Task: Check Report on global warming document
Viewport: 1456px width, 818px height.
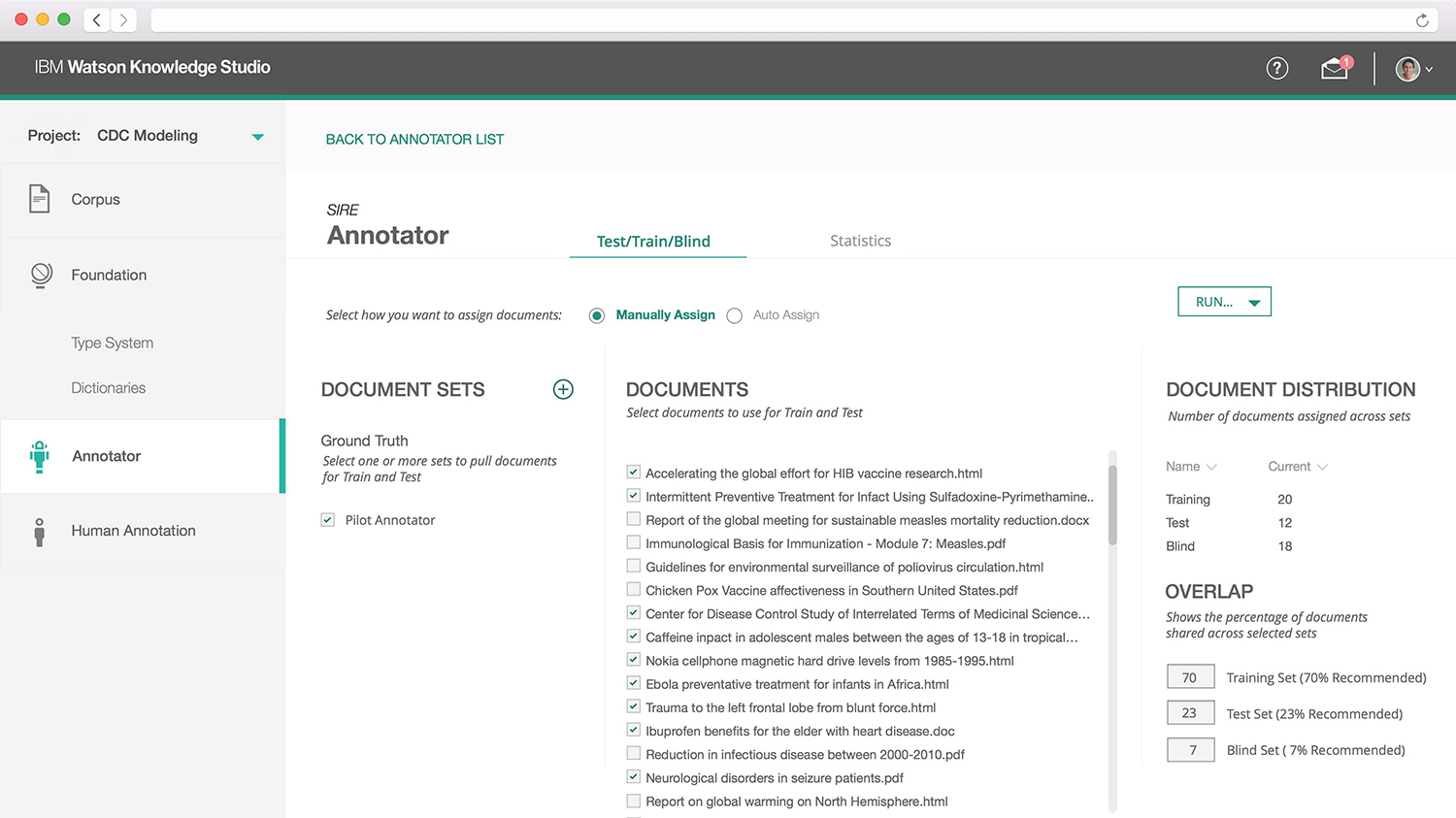Action: point(634,801)
